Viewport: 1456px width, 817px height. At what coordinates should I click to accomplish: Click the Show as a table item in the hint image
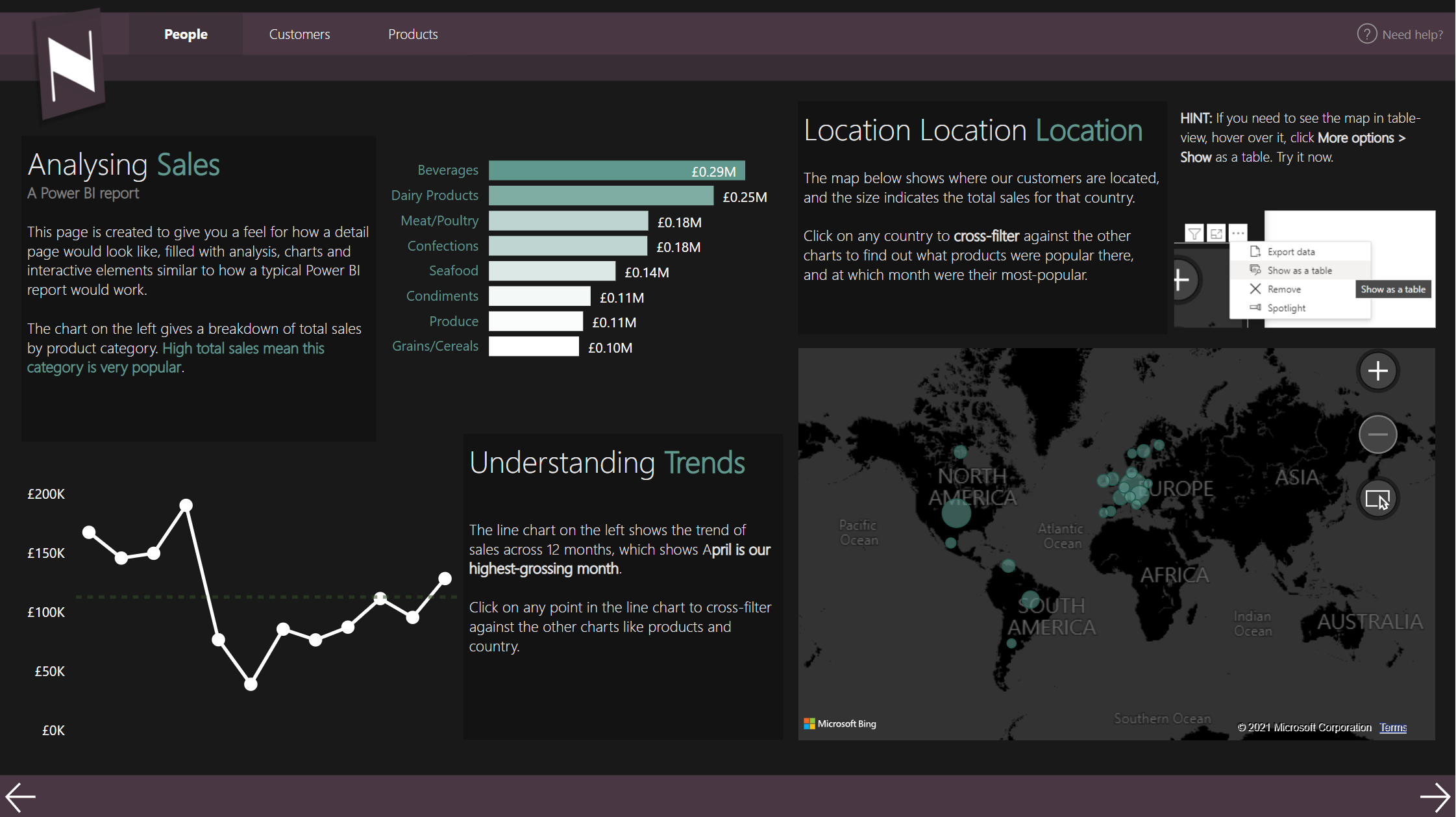point(1299,271)
